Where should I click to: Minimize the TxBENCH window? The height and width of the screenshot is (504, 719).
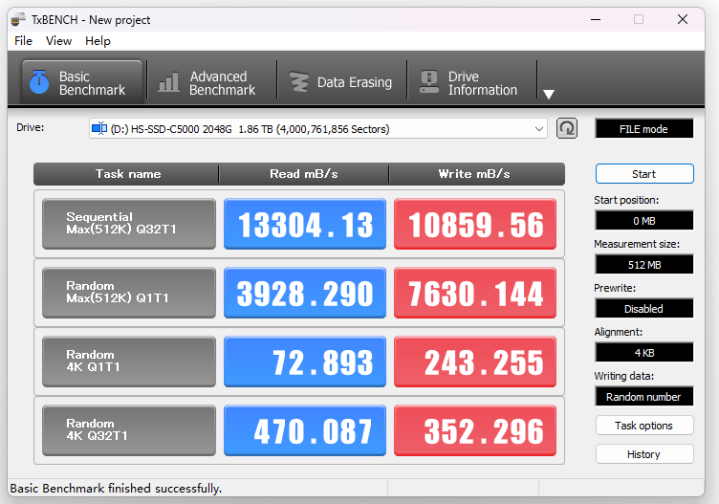point(596,19)
